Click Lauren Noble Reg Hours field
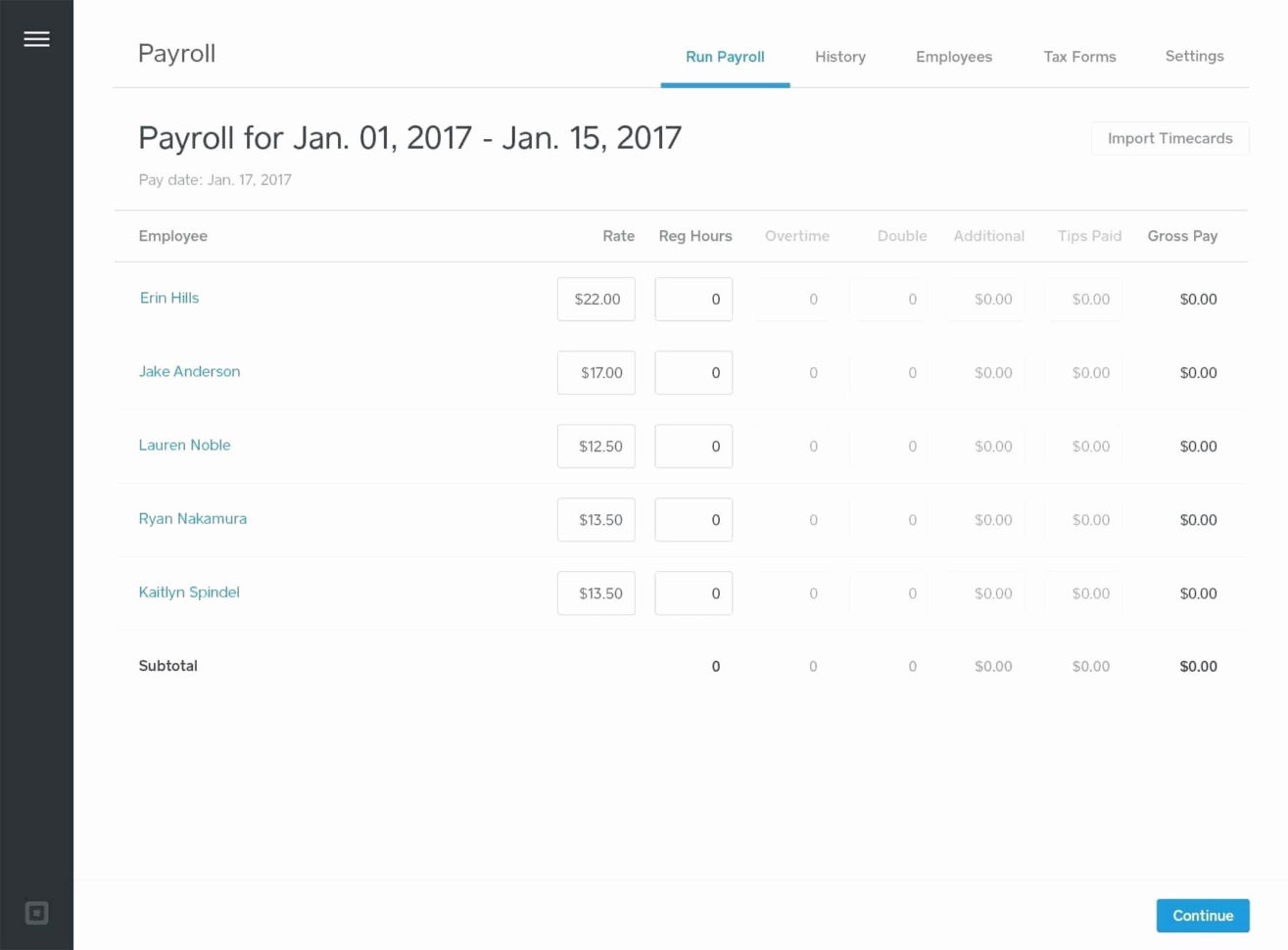 coord(693,447)
